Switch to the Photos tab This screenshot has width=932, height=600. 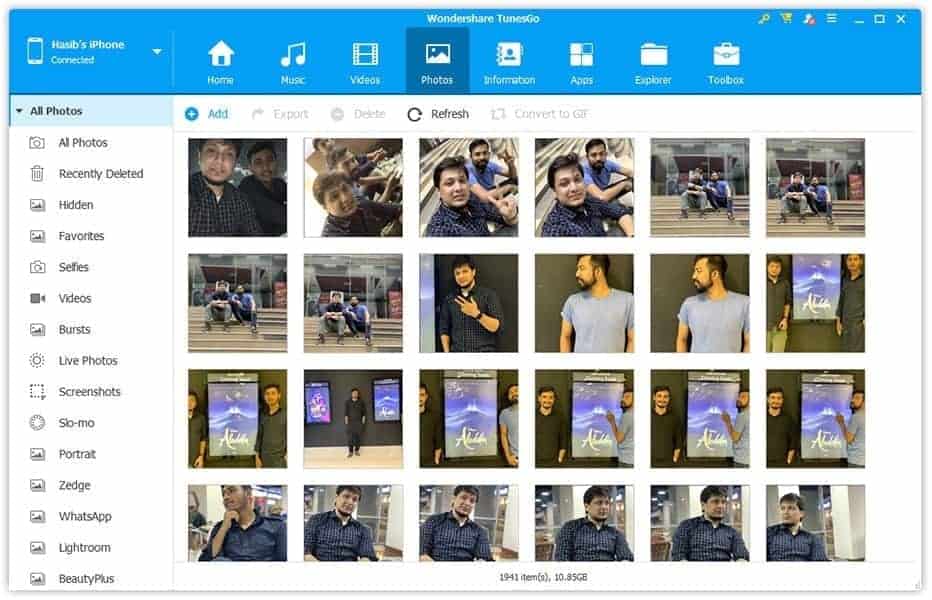point(437,58)
